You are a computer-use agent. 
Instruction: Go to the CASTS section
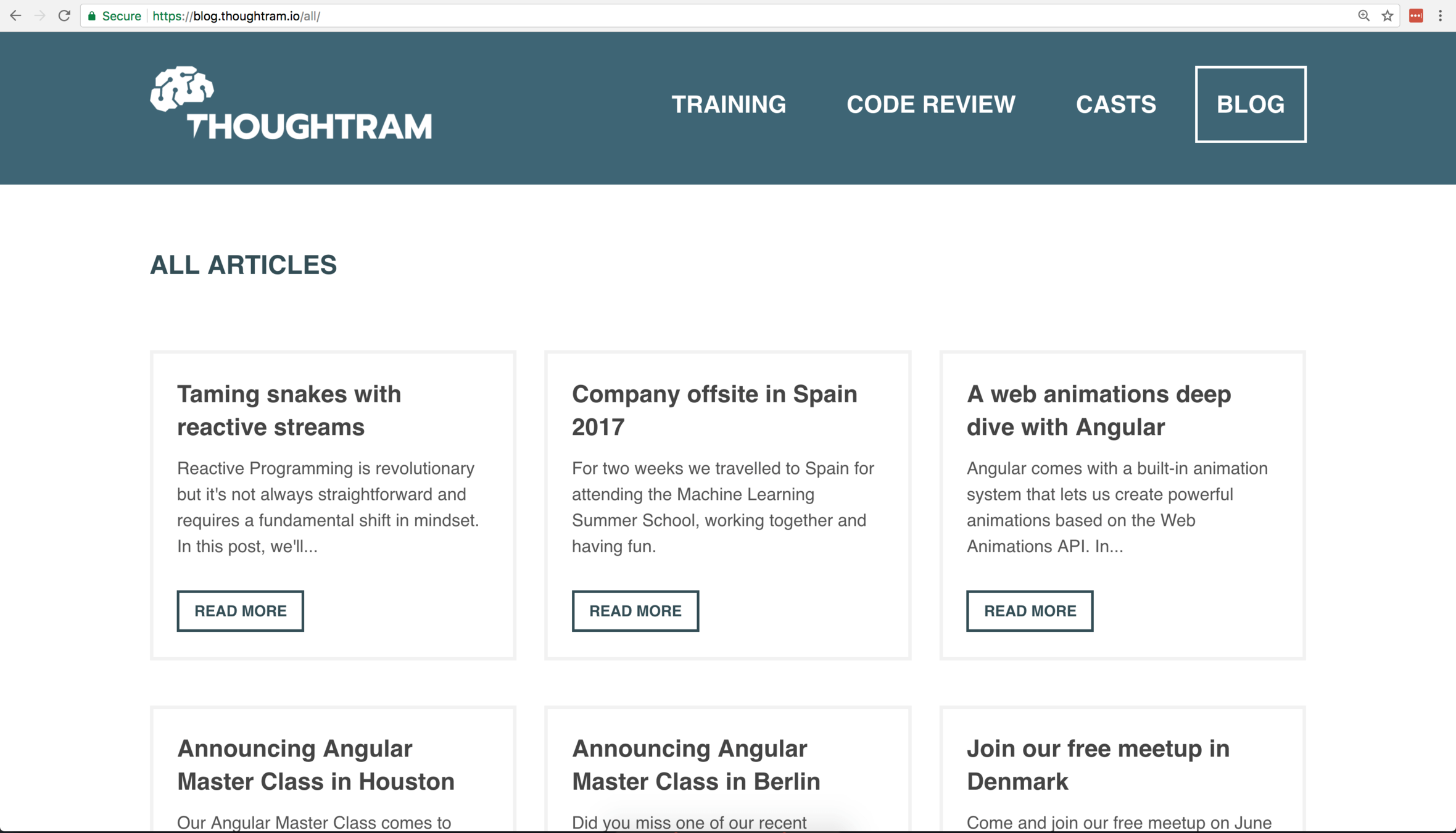(1115, 104)
